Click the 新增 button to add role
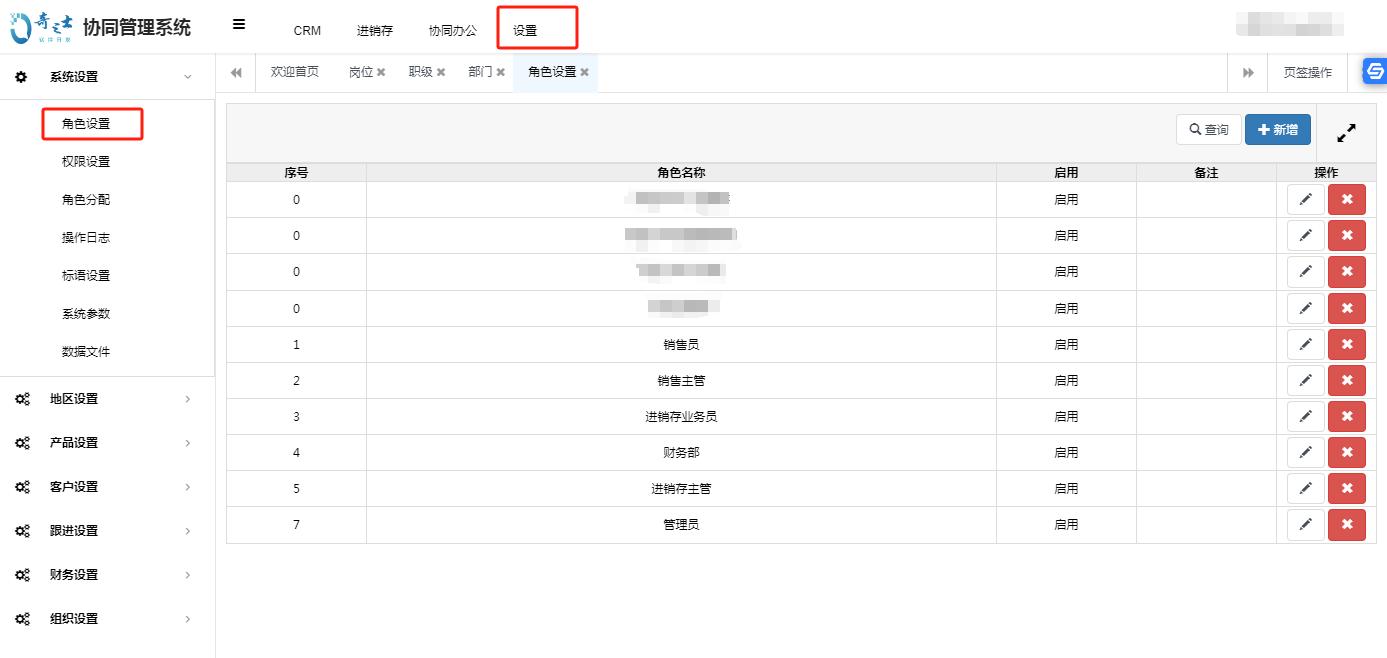Viewport: 1387px width, 658px height. pos(1277,130)
